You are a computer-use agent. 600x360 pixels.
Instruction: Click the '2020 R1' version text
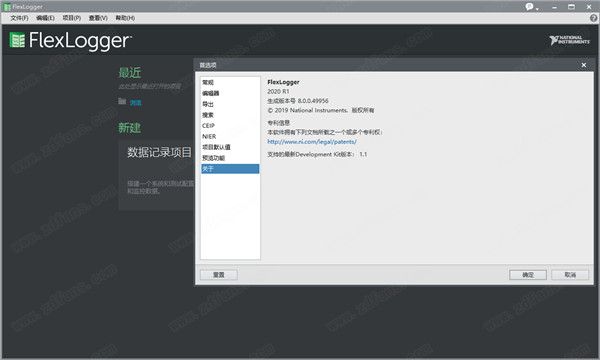click(278, 91)
